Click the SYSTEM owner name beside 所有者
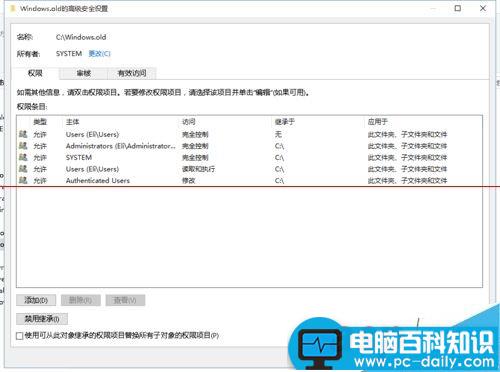The image size is (500, 372). point(69,54)
